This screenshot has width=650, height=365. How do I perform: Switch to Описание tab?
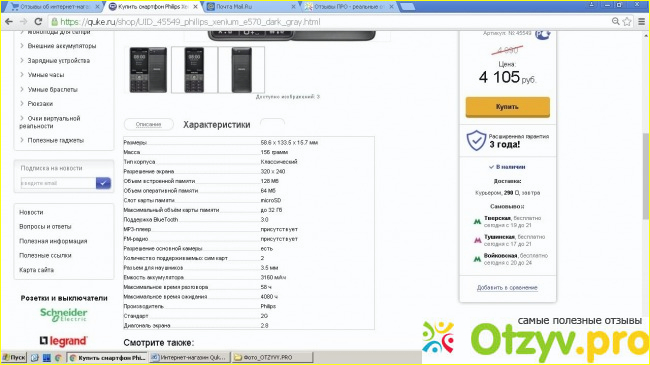point(148,124)
